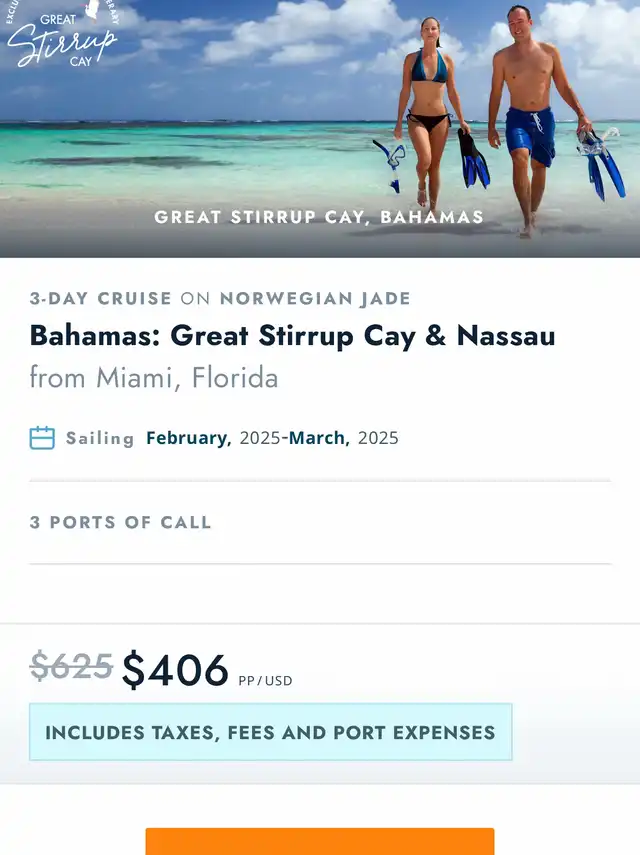Click the 'Sailing' label
The image size is (640, 855).
(x=100, y=438)
